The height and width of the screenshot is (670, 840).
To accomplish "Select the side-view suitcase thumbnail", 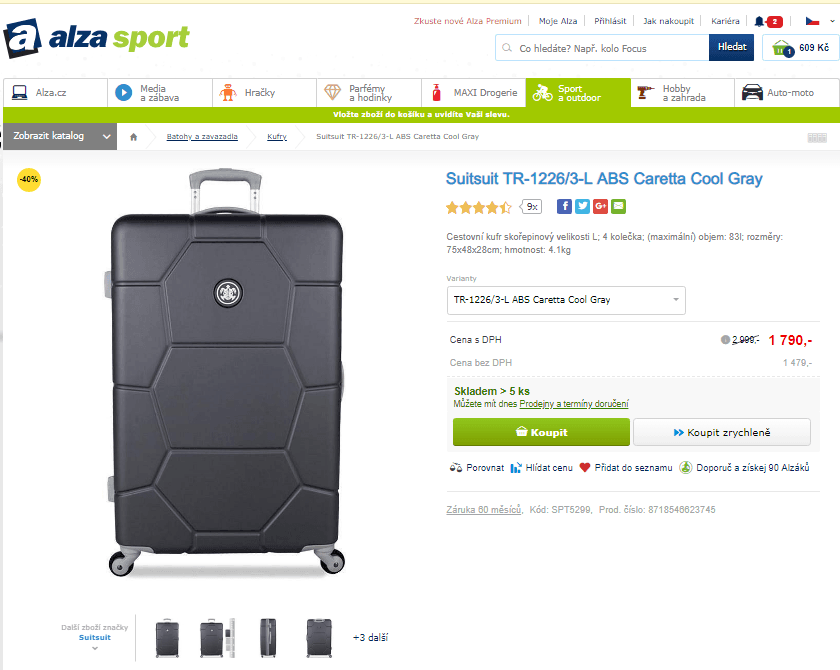I will (x=265, y=637).
